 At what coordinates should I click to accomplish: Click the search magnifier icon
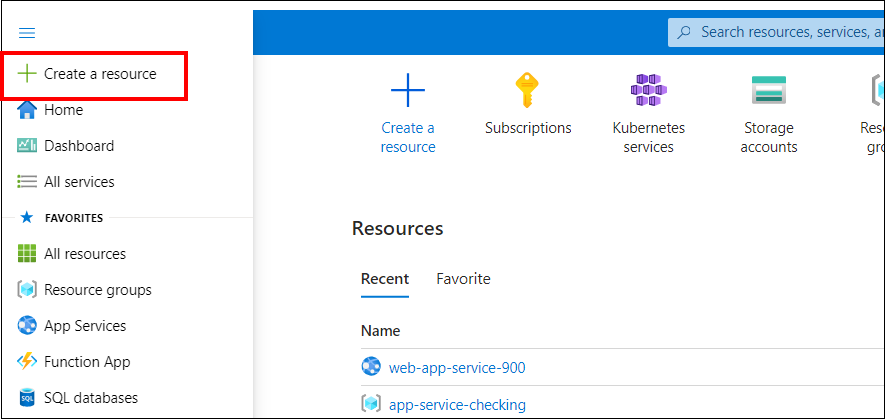[684, 32]
